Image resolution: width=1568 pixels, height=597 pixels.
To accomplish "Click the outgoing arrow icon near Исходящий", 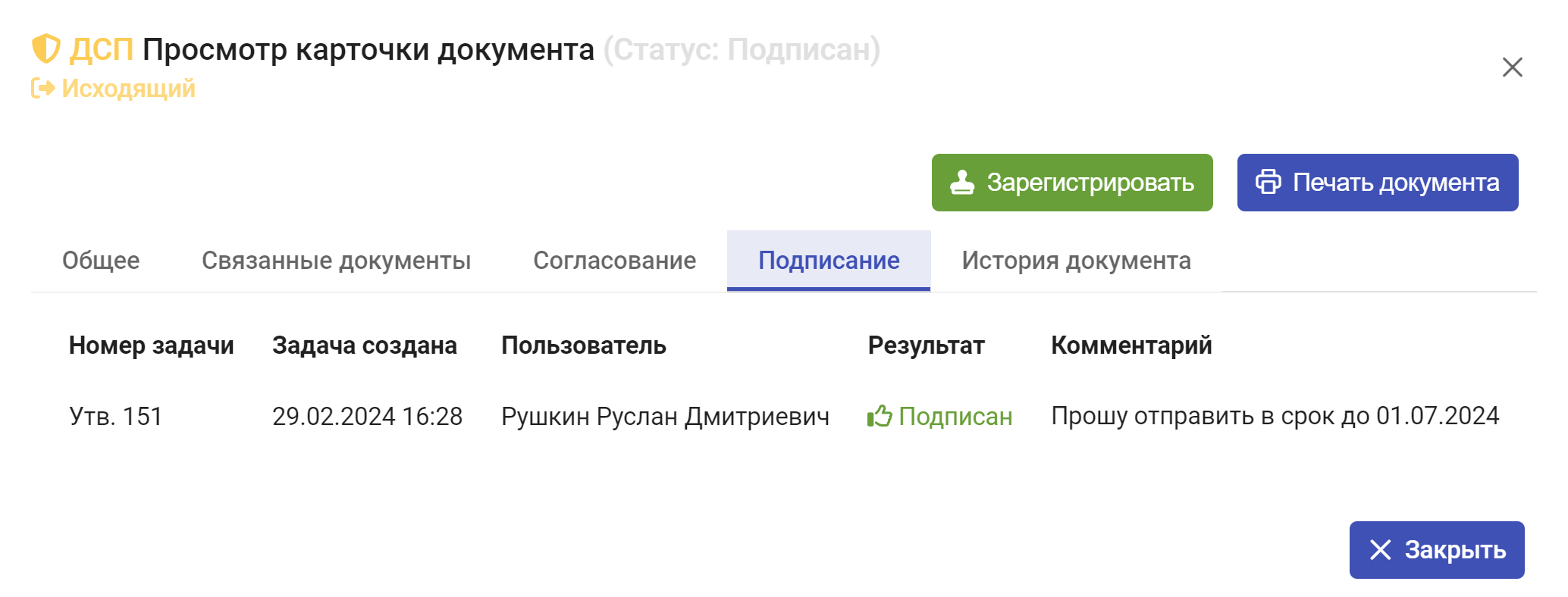I will click(x=43, y=89).
